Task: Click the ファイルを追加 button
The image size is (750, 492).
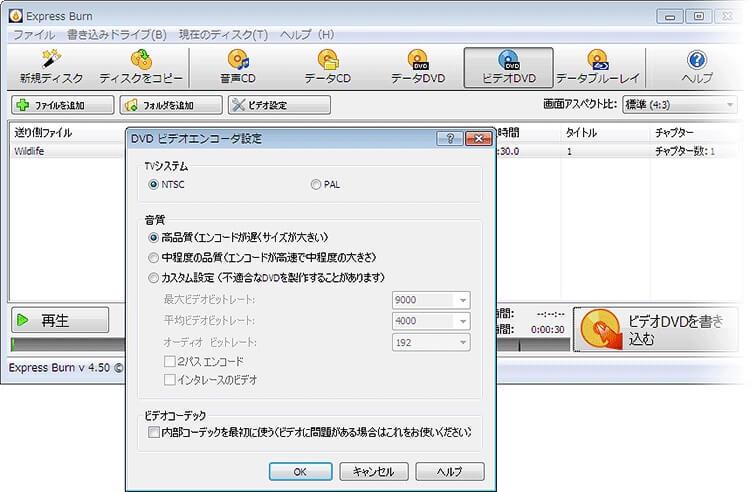Action: pyautogui.click(x=63, y=105)
